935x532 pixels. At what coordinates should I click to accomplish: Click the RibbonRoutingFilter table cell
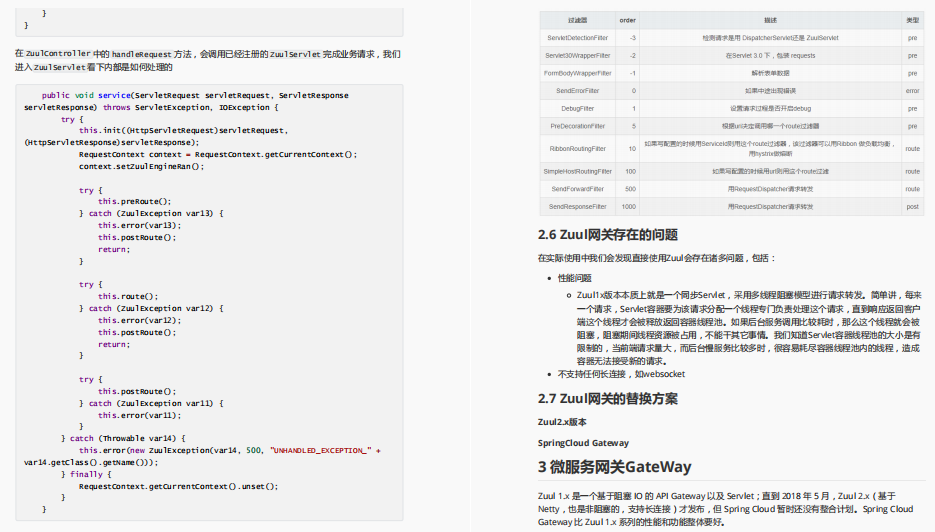[577, 149]
